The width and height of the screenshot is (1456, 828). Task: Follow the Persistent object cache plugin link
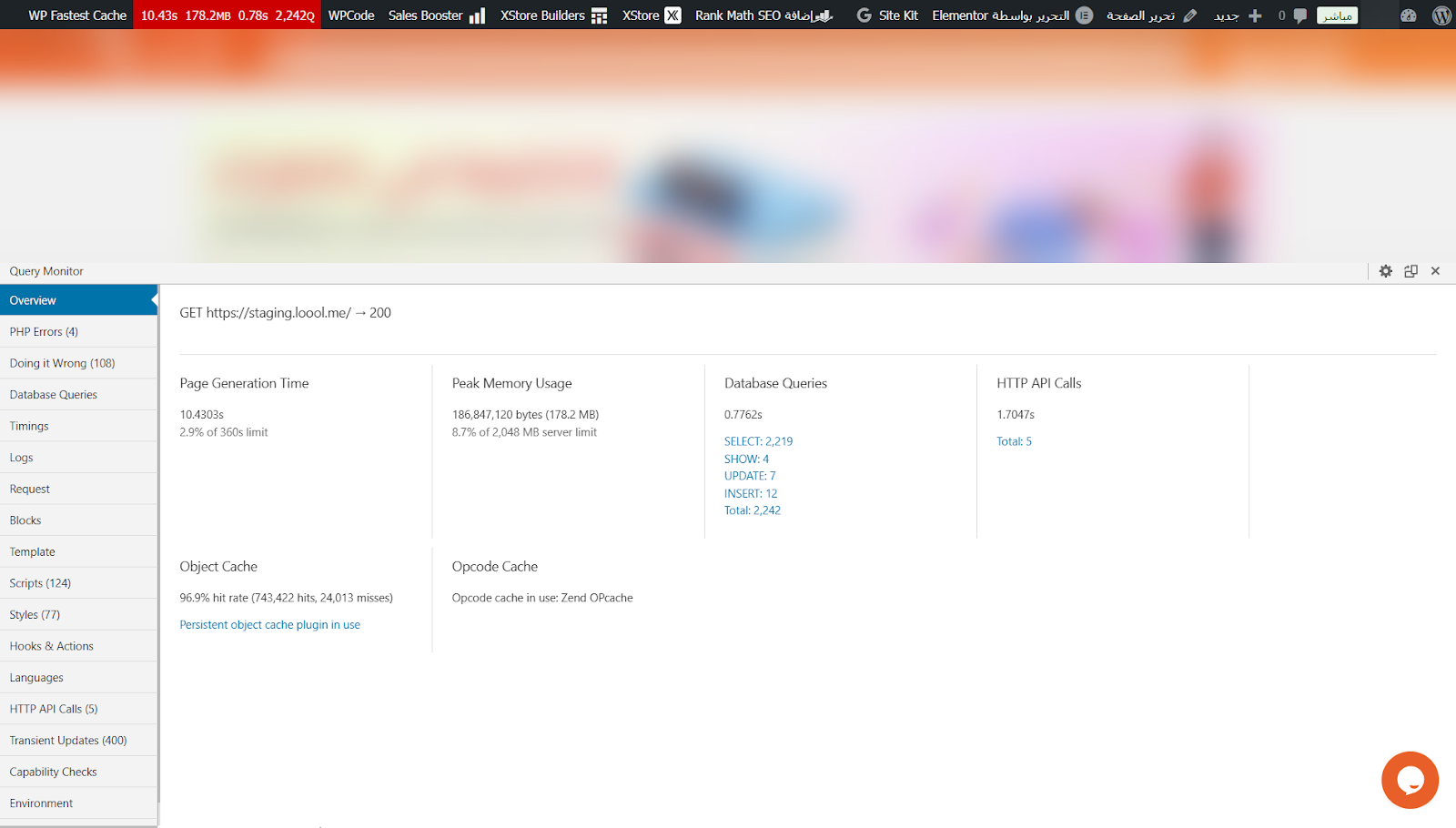coord(269,625)
